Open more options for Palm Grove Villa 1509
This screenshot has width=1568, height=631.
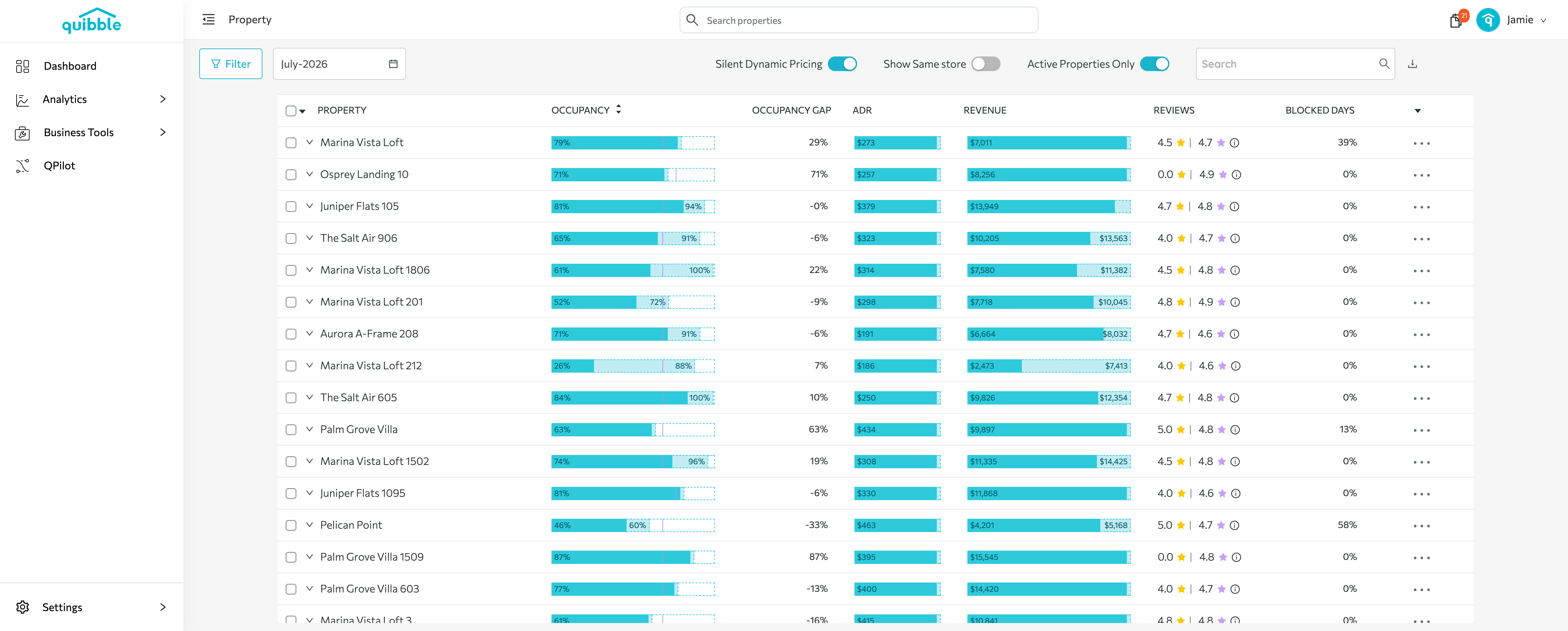click(x=1421, y=558)
